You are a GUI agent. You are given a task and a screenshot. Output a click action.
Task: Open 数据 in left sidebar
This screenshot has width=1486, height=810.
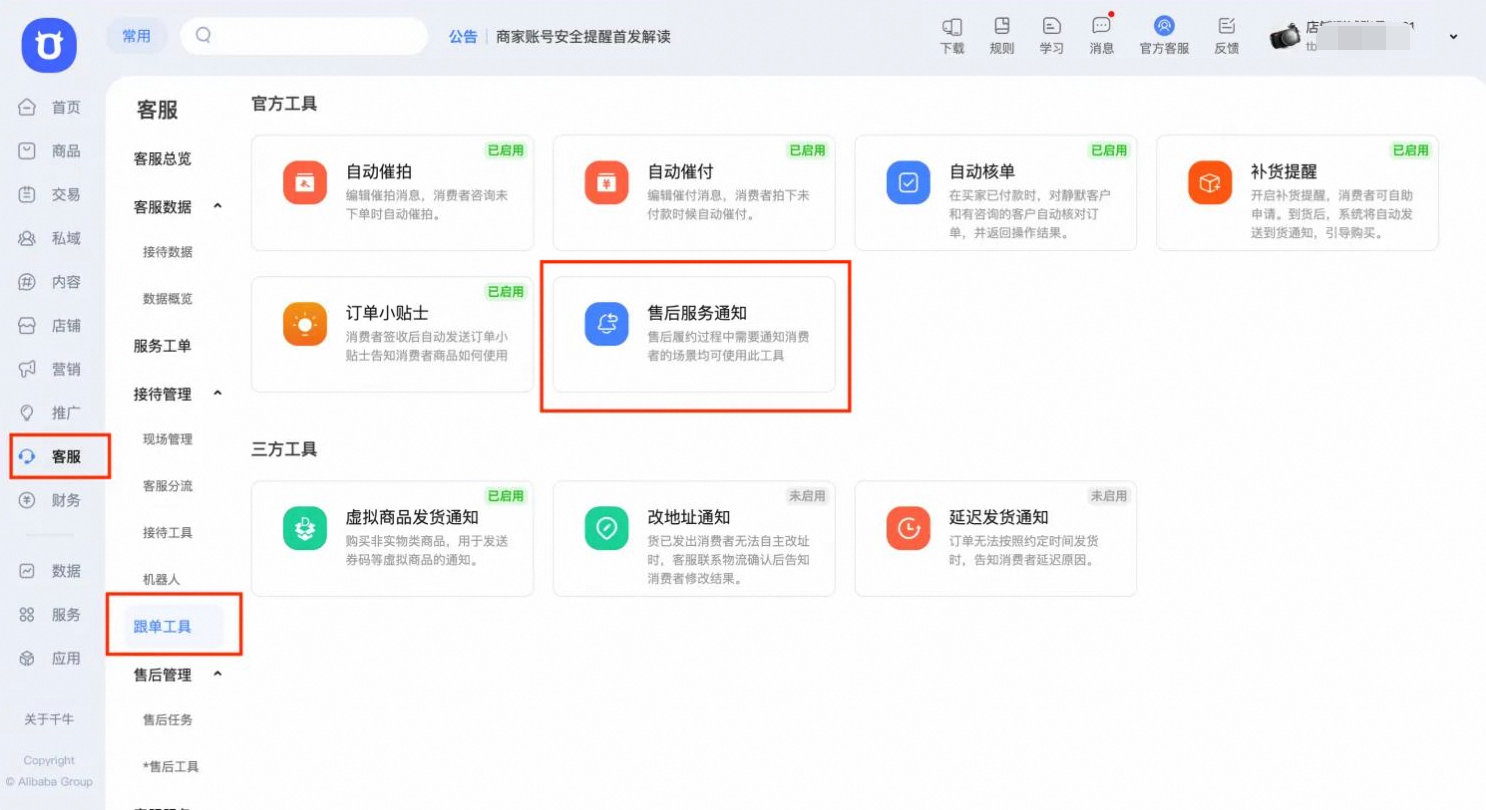[x=50, y=570]
